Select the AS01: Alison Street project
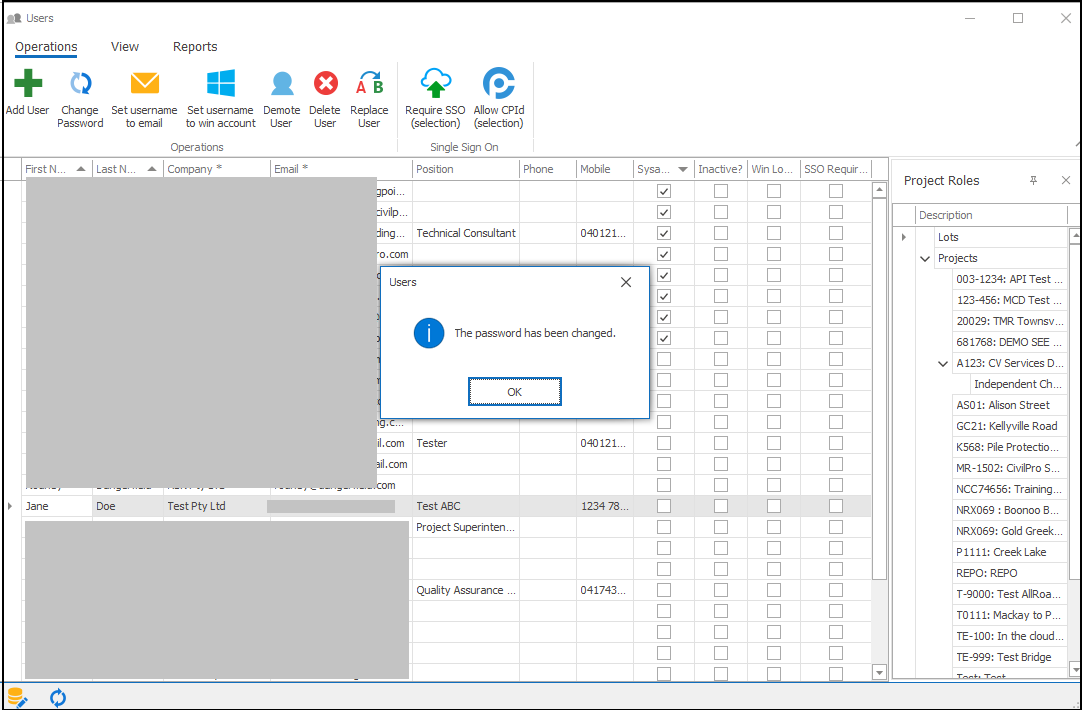This screenshot has height=710, width=1082. (1003, 405)
